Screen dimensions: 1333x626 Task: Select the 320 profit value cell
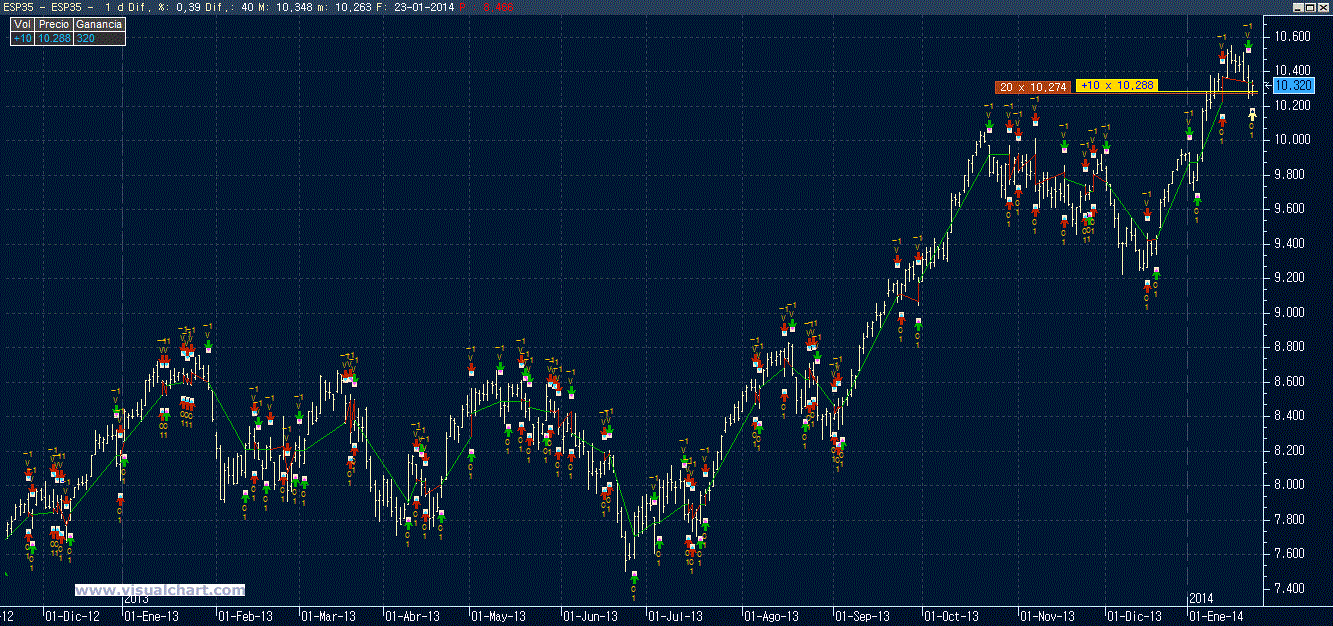[x=99, y=38]
